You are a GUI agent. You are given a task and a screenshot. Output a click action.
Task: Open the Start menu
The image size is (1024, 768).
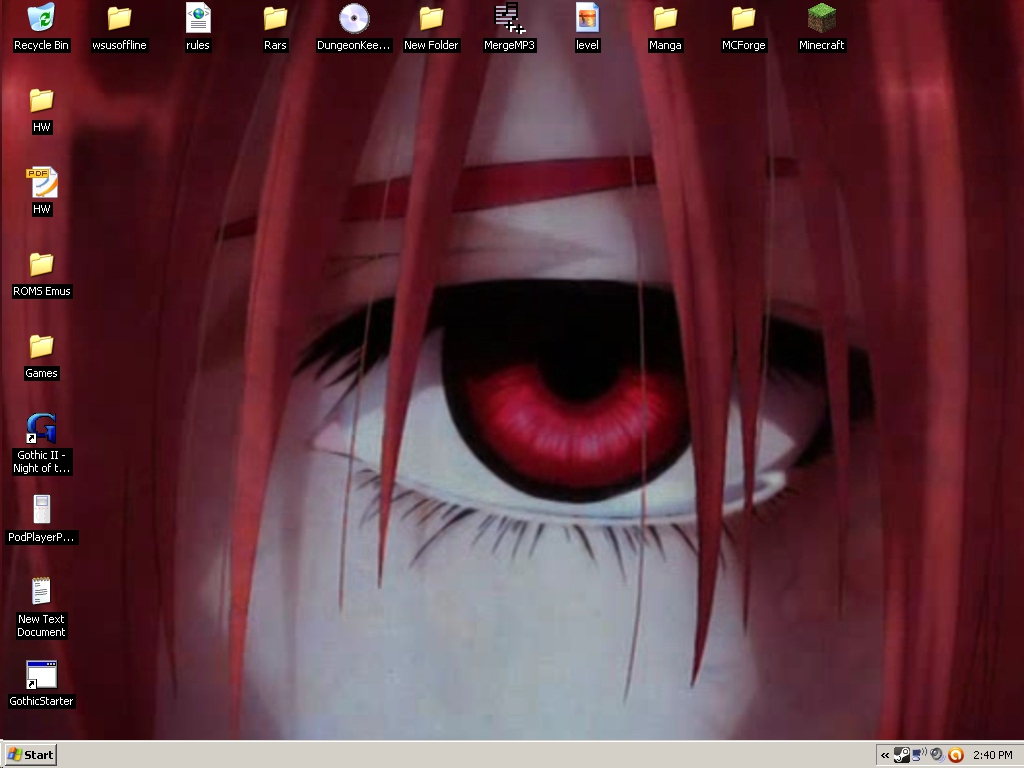(30, 755)
